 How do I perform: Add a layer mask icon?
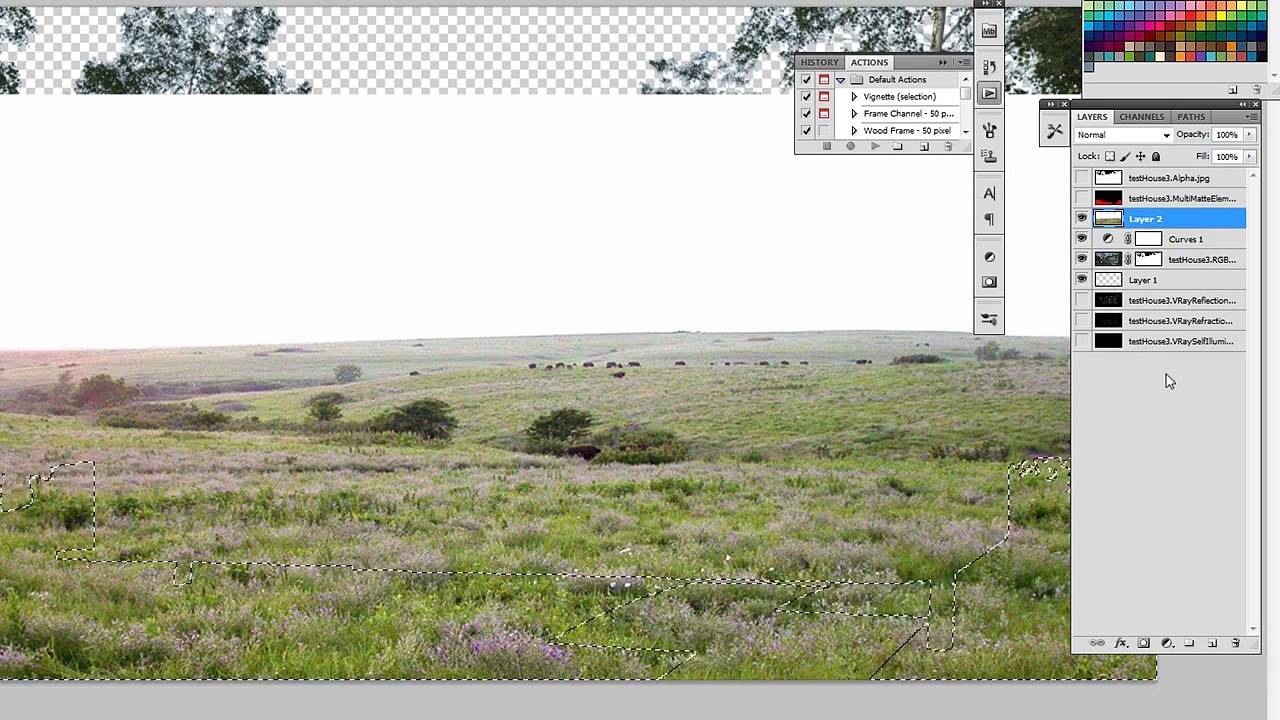point(1143,643)
